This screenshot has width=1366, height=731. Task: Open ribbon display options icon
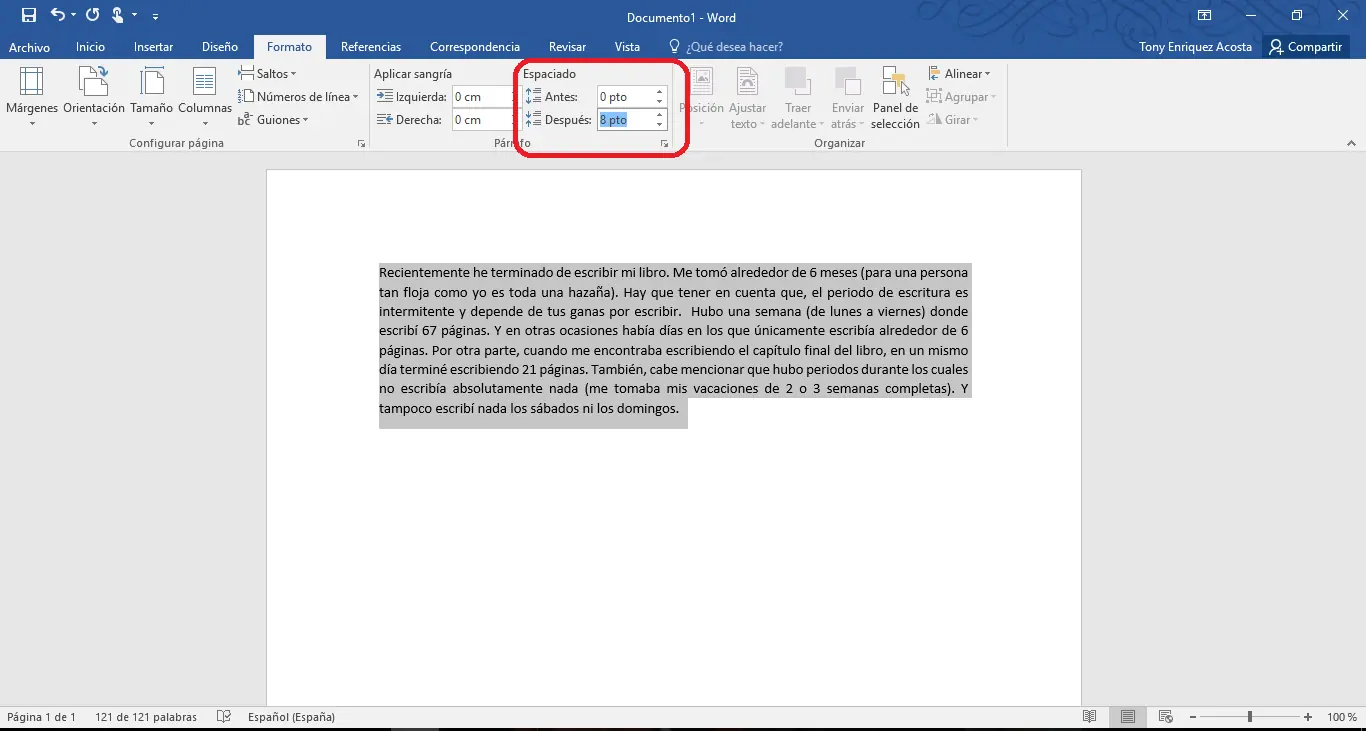[x=1204, y=16]
